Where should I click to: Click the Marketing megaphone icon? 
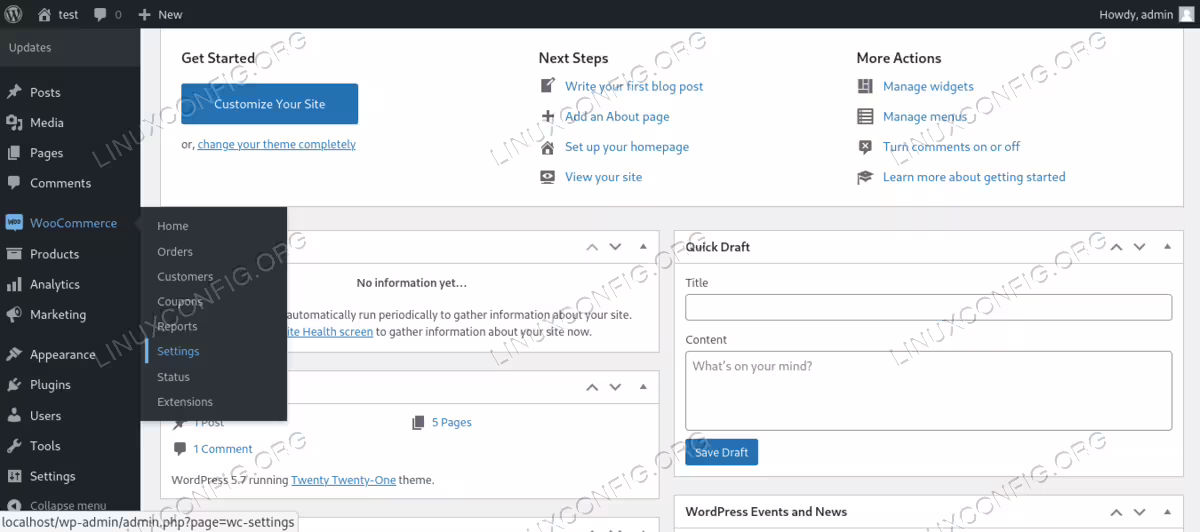click(14, 314)
